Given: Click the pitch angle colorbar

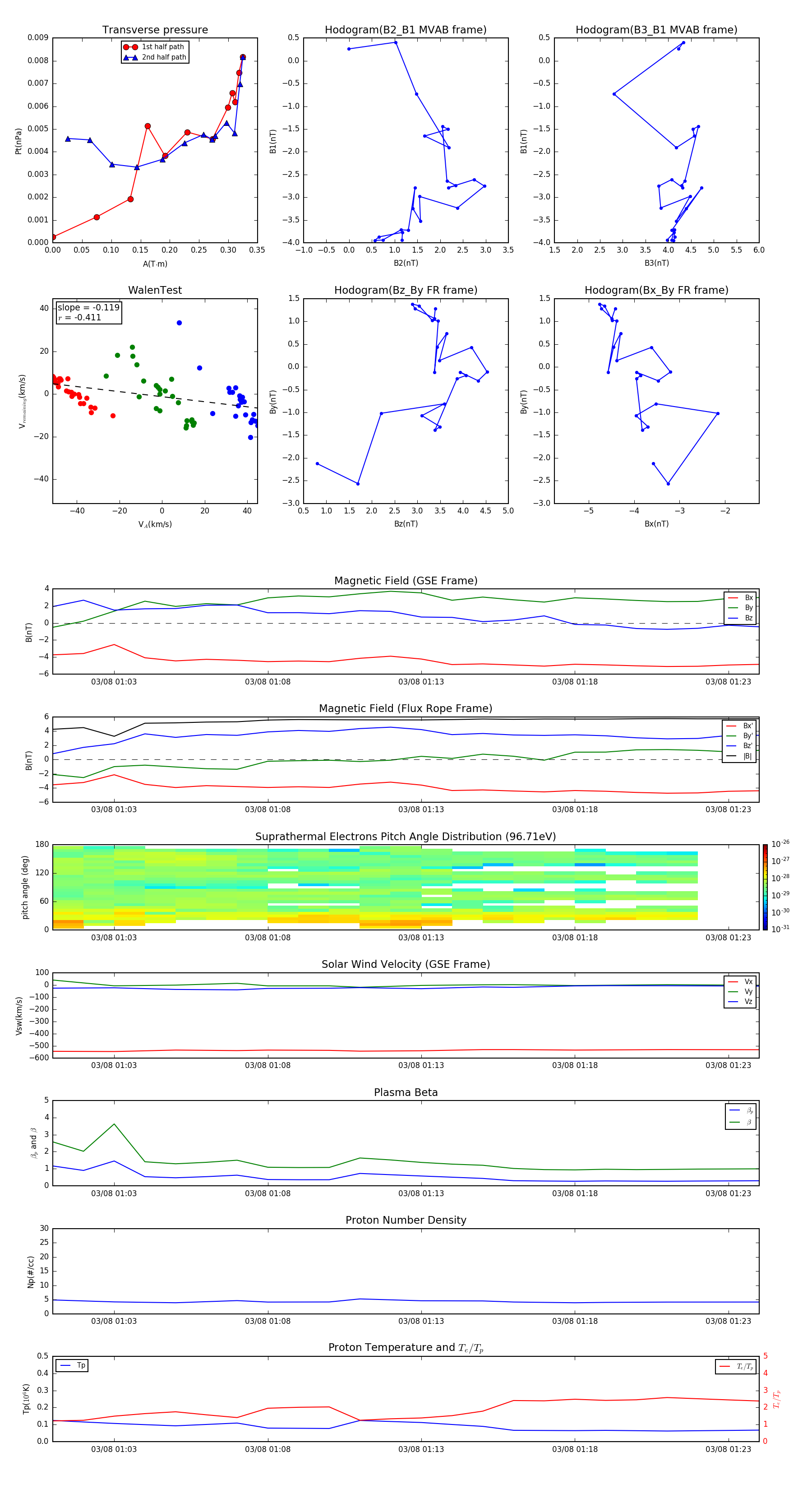Looking at the screenshot, I should 765,887.
